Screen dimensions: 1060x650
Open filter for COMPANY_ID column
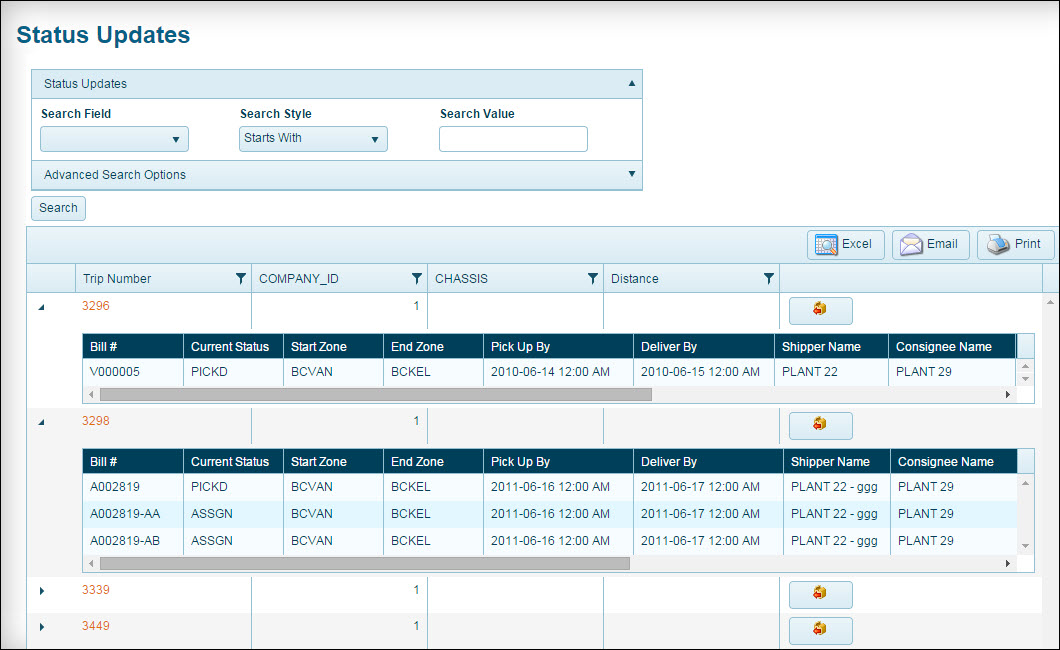tap(416, 279)
